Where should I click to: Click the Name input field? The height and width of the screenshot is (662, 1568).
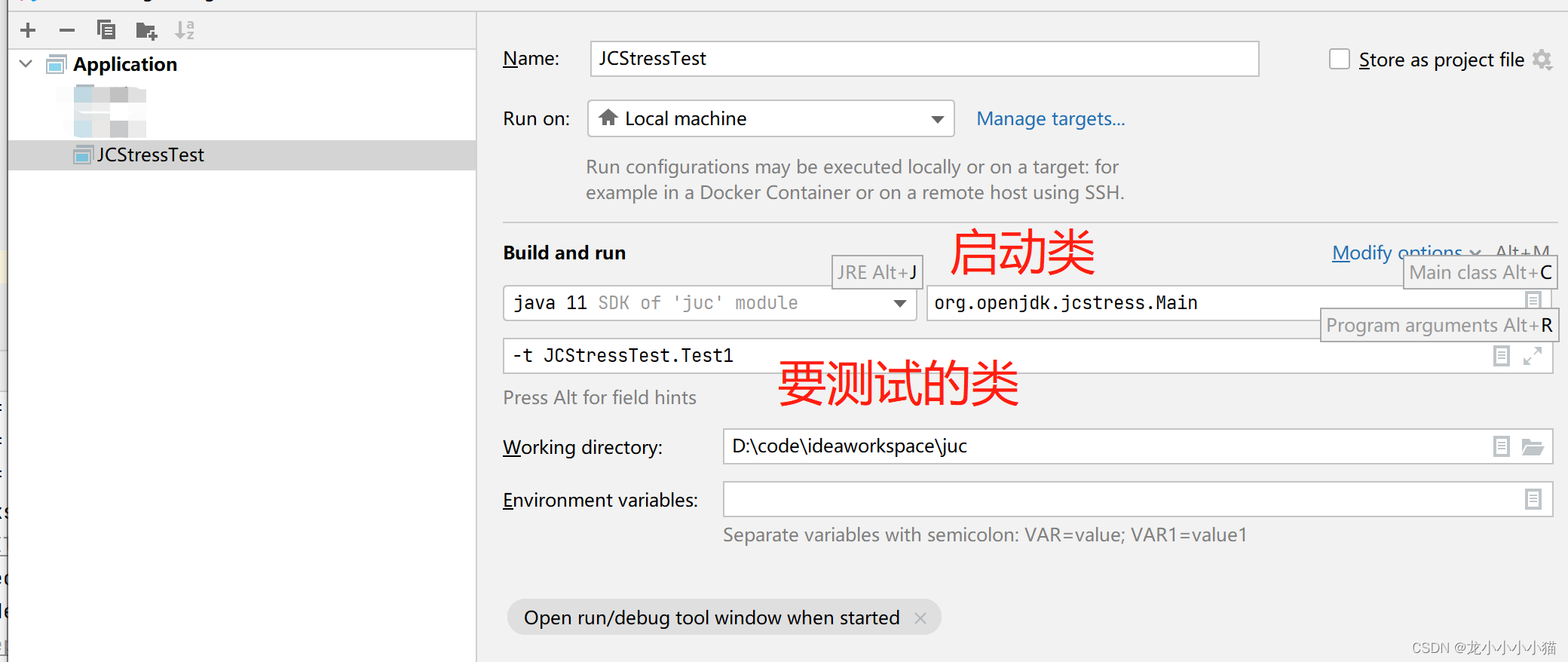coord(924,59)
